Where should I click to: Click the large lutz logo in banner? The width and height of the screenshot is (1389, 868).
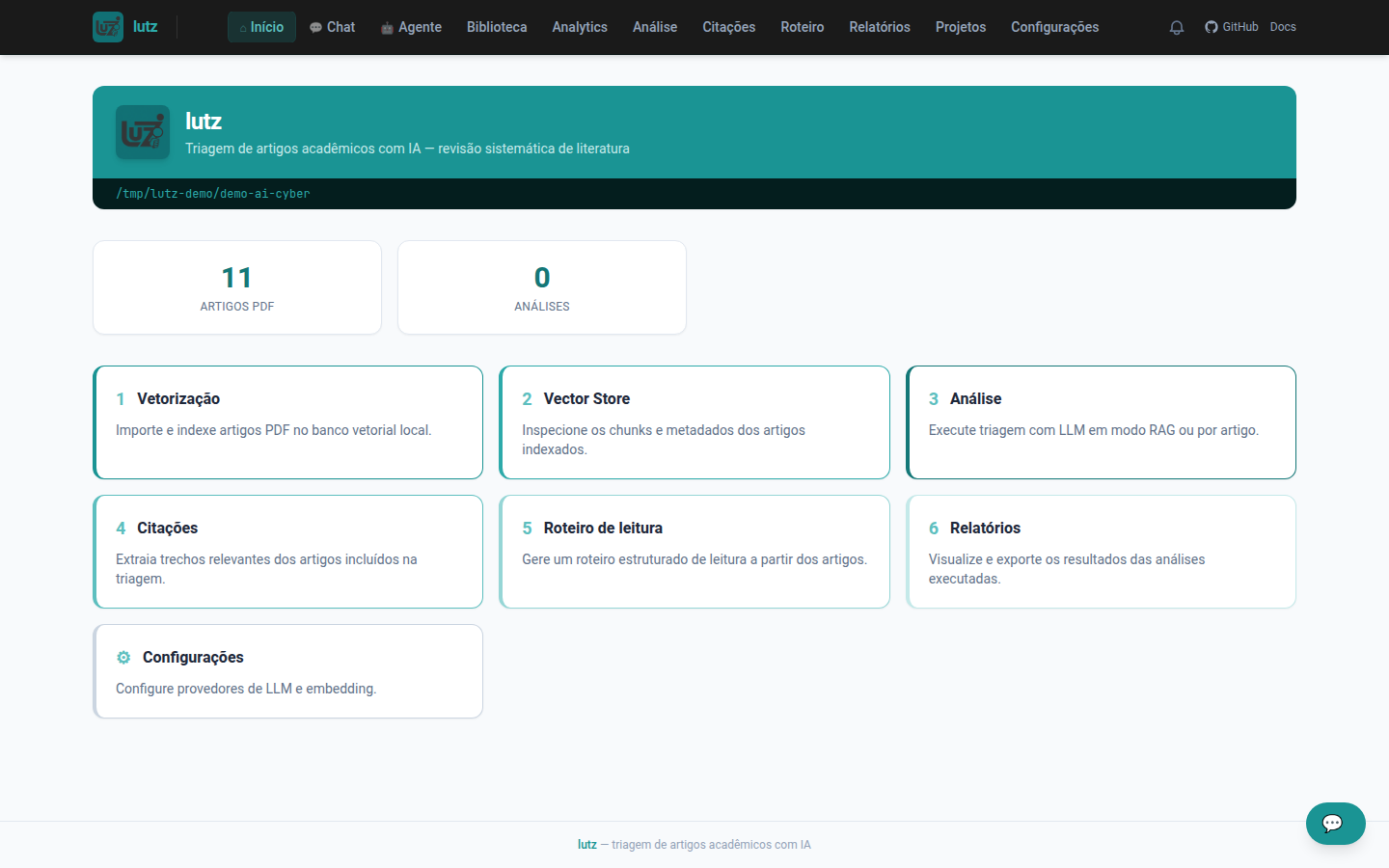tap(143, 132)
